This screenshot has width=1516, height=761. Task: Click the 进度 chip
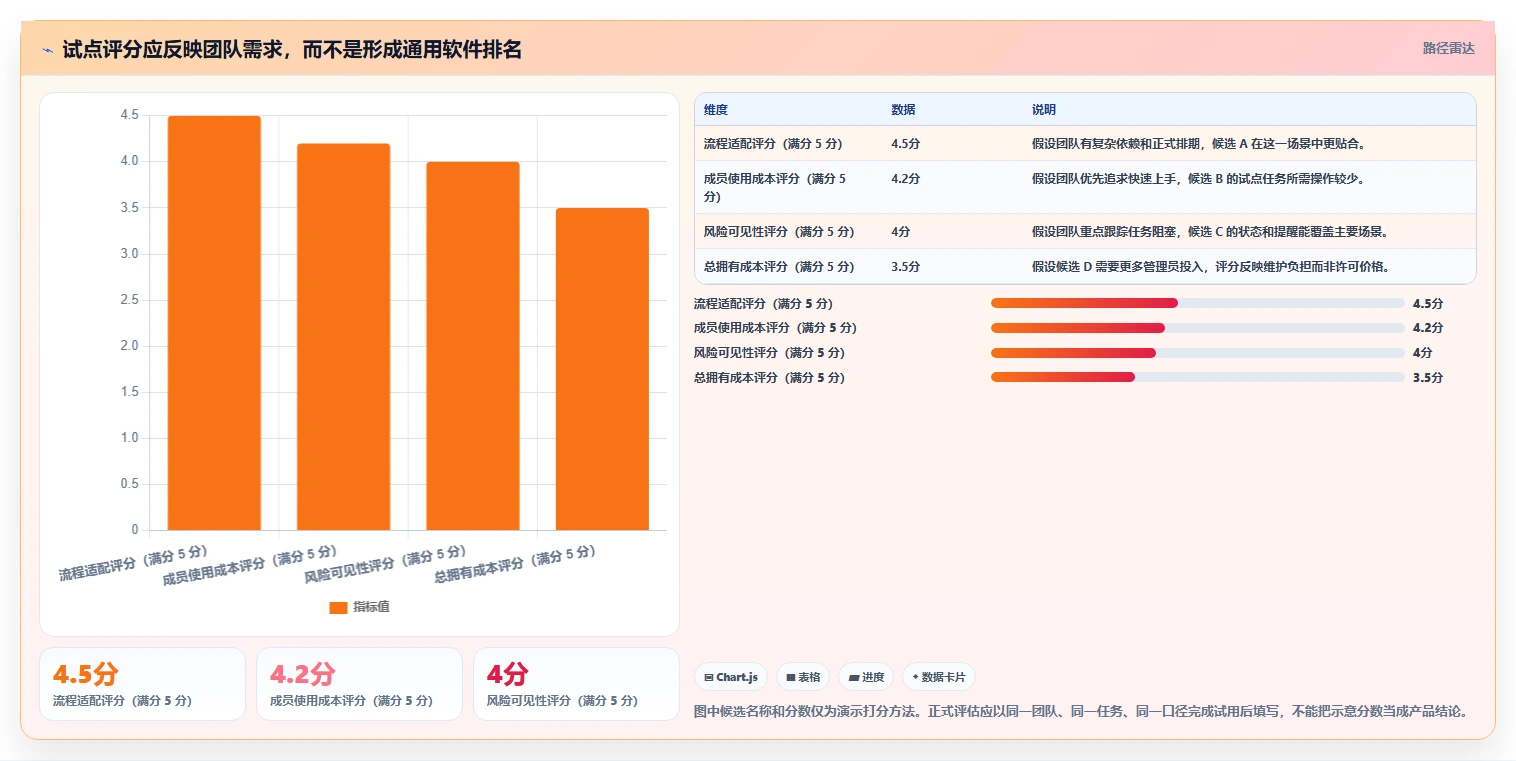click(x=866, y=677)
